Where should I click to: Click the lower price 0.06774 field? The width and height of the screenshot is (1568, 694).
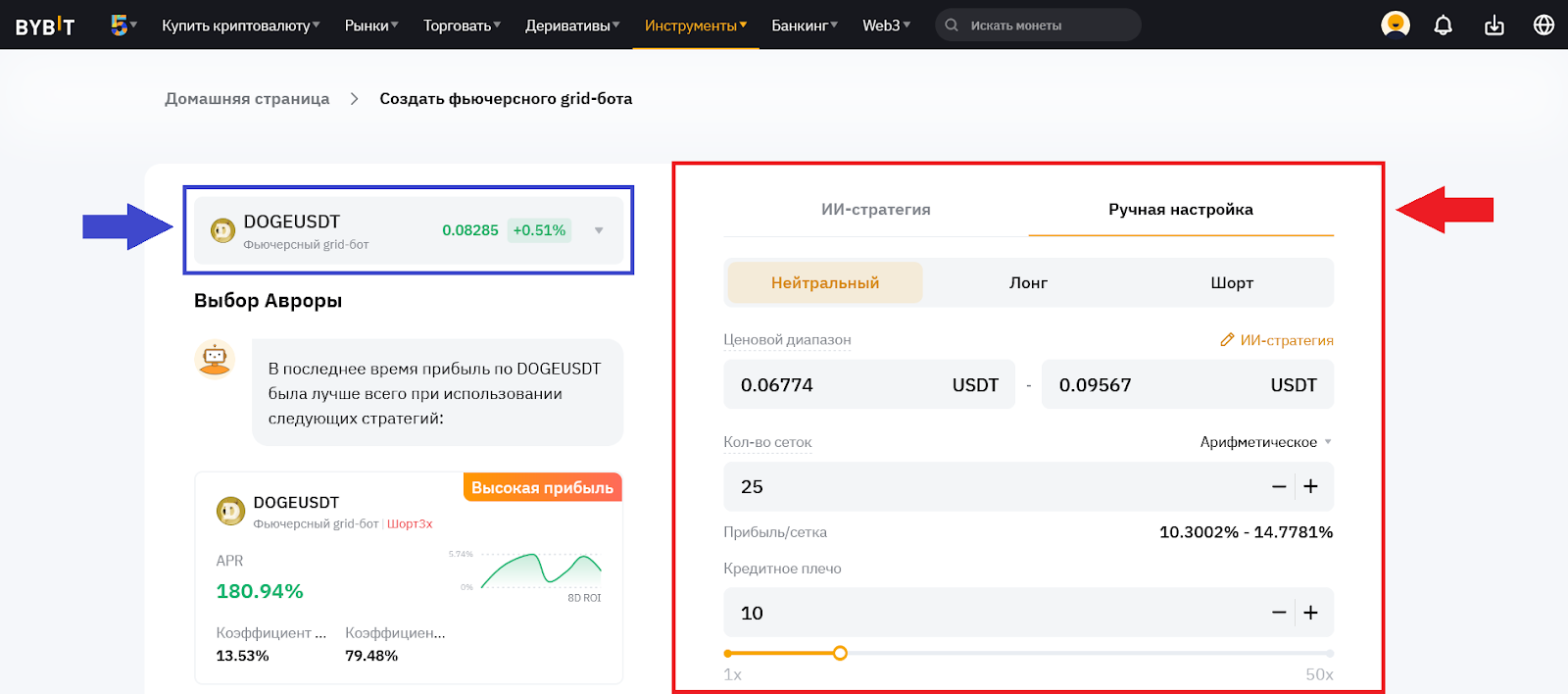[x=869, y=384]
